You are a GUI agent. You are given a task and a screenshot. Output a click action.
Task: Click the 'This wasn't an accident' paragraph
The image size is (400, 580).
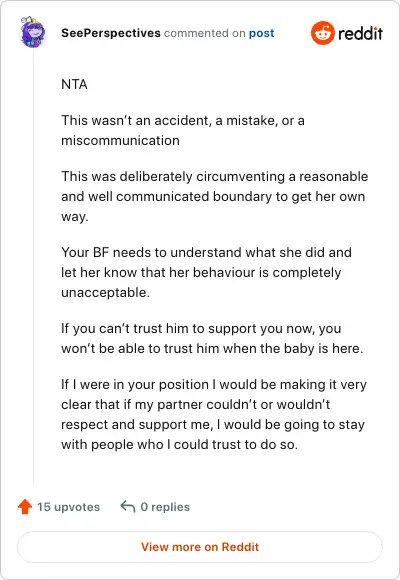click(x=183, y=130)
